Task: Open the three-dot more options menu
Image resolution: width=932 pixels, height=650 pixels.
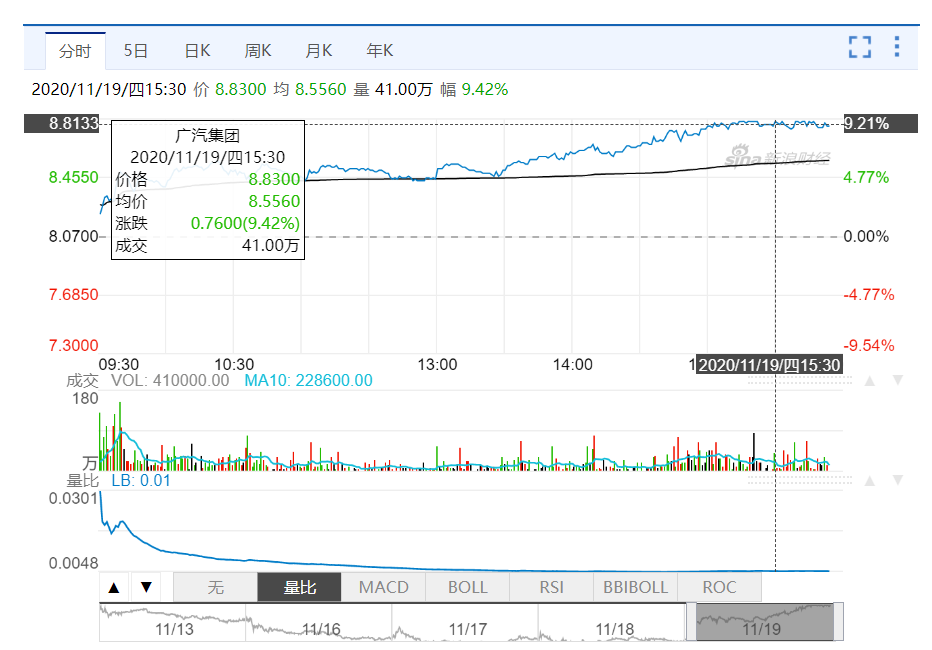Action: [x=896, y=46]
